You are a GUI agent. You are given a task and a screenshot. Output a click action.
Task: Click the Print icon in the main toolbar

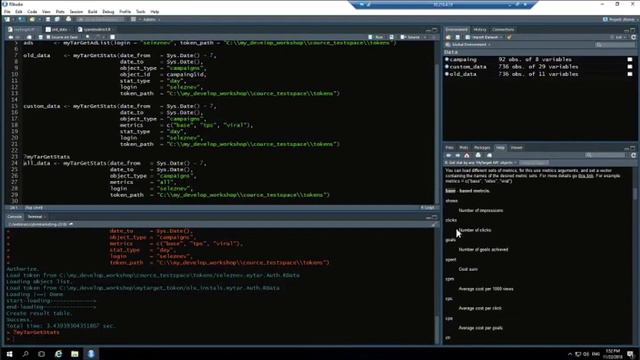click(x=68, y=19)
